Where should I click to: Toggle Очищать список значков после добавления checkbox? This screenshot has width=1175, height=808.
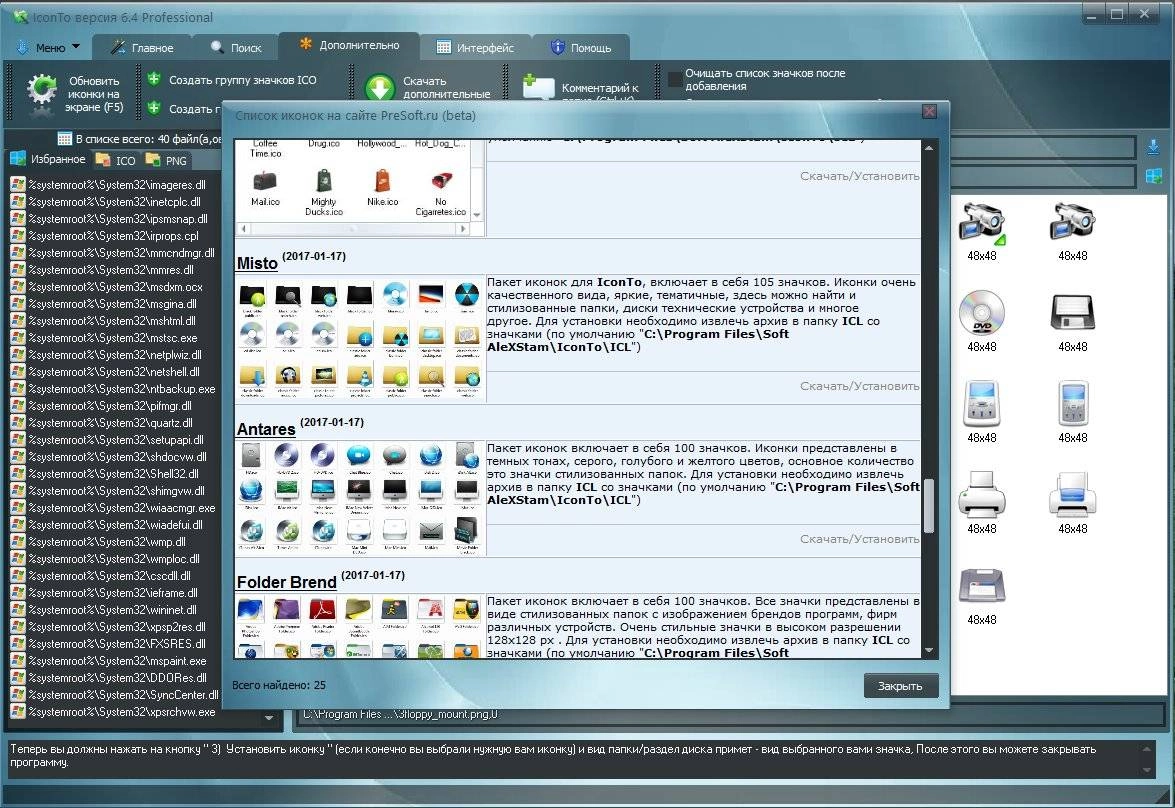point(674,79)
